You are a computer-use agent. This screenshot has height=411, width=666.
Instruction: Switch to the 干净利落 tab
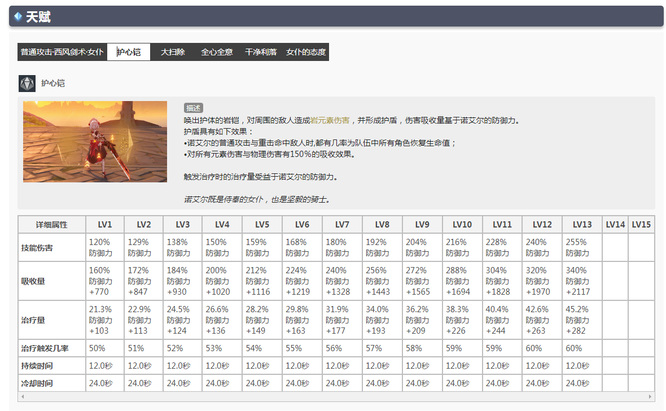tap(261, 52)
